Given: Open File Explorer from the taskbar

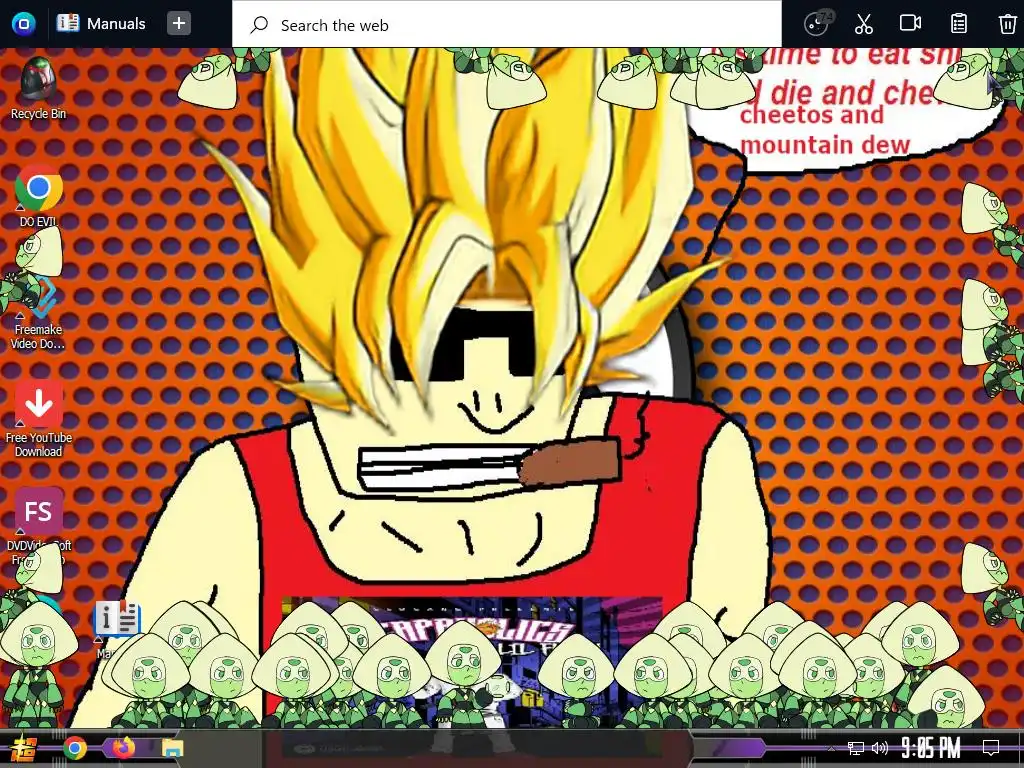Looking at the screenshot, I should 172,748.
